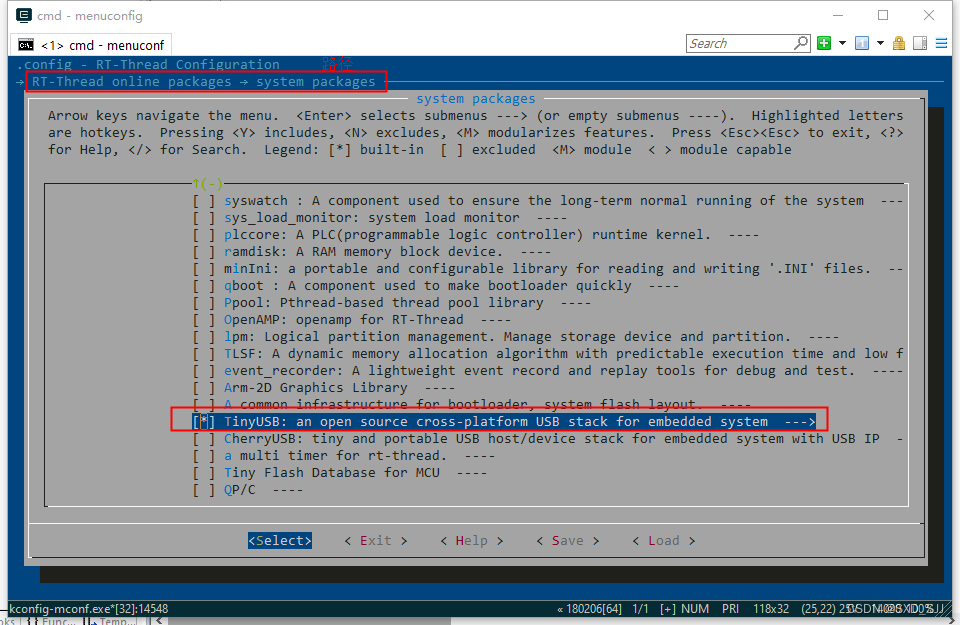Screen dimensions: 960x625
Task: Select the lpm Logical partition management entry
Action: (508, 337)
